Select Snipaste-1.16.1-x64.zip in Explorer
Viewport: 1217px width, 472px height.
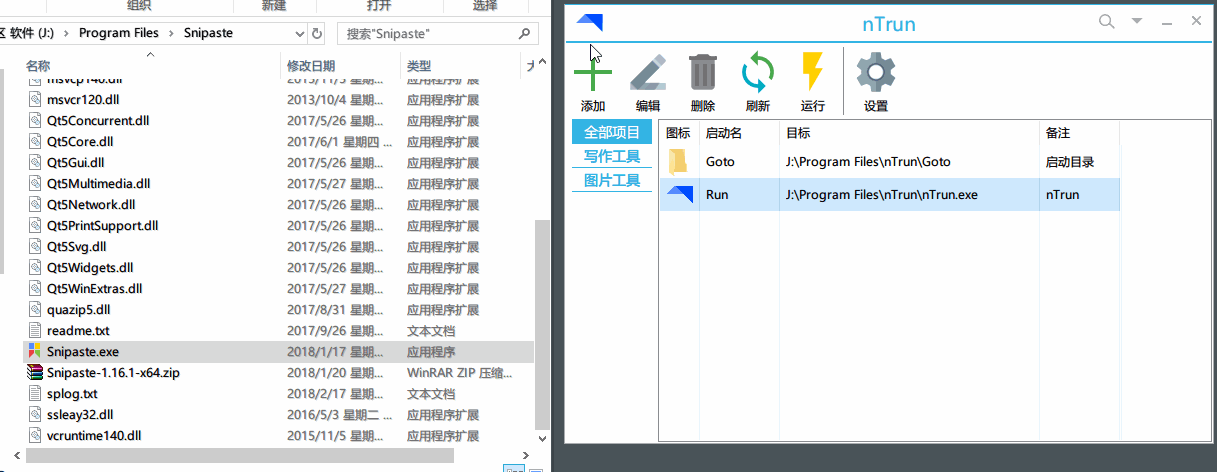pyautogui.click(x=113, y=373)
